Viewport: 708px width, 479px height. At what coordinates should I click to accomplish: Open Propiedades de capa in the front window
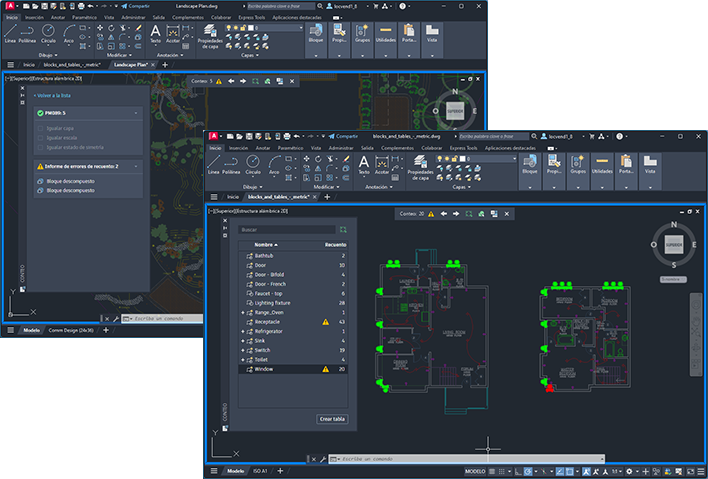pos(420,167)
